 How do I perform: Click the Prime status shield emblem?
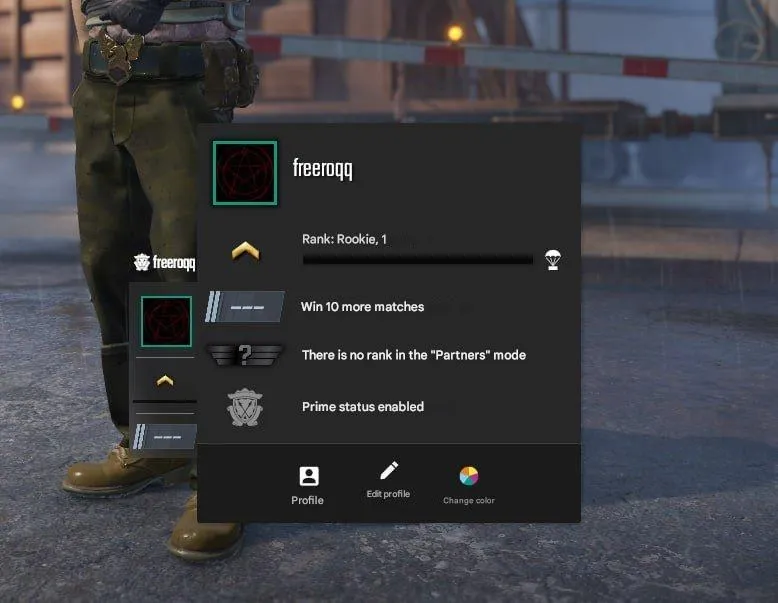point(245,408)
